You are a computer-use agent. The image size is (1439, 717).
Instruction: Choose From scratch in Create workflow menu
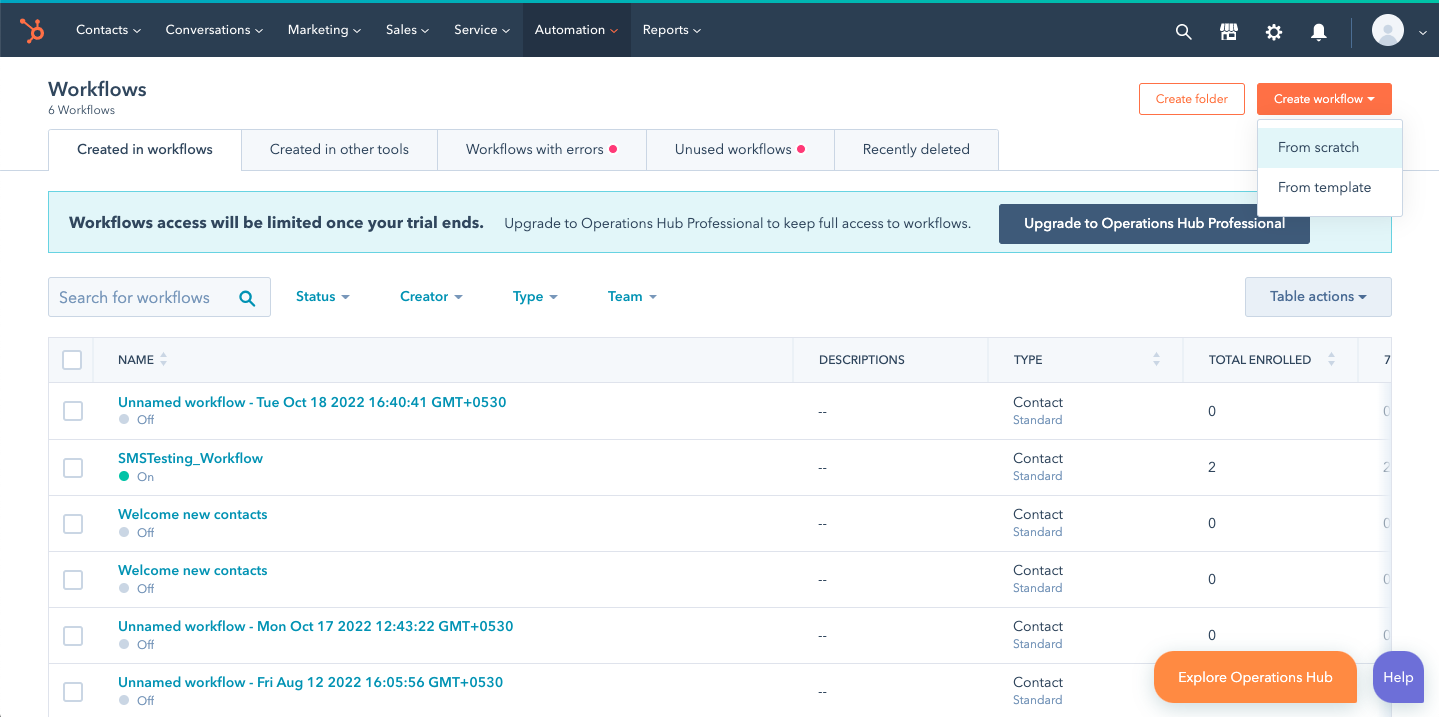pyautogui.click(x=1330, y=148)
